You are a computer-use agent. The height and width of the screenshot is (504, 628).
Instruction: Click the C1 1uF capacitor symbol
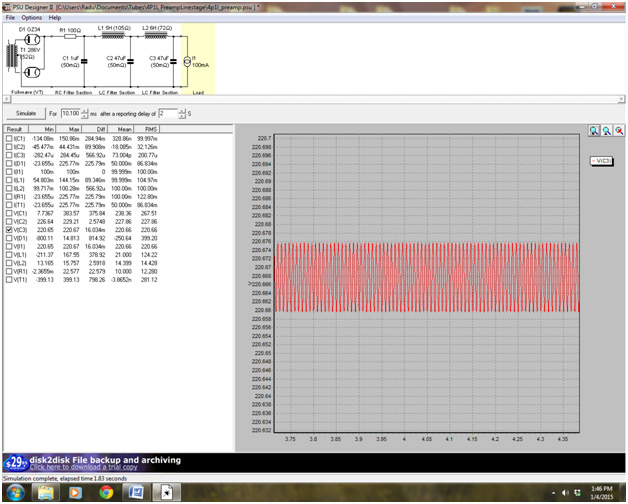pos(85,60)
